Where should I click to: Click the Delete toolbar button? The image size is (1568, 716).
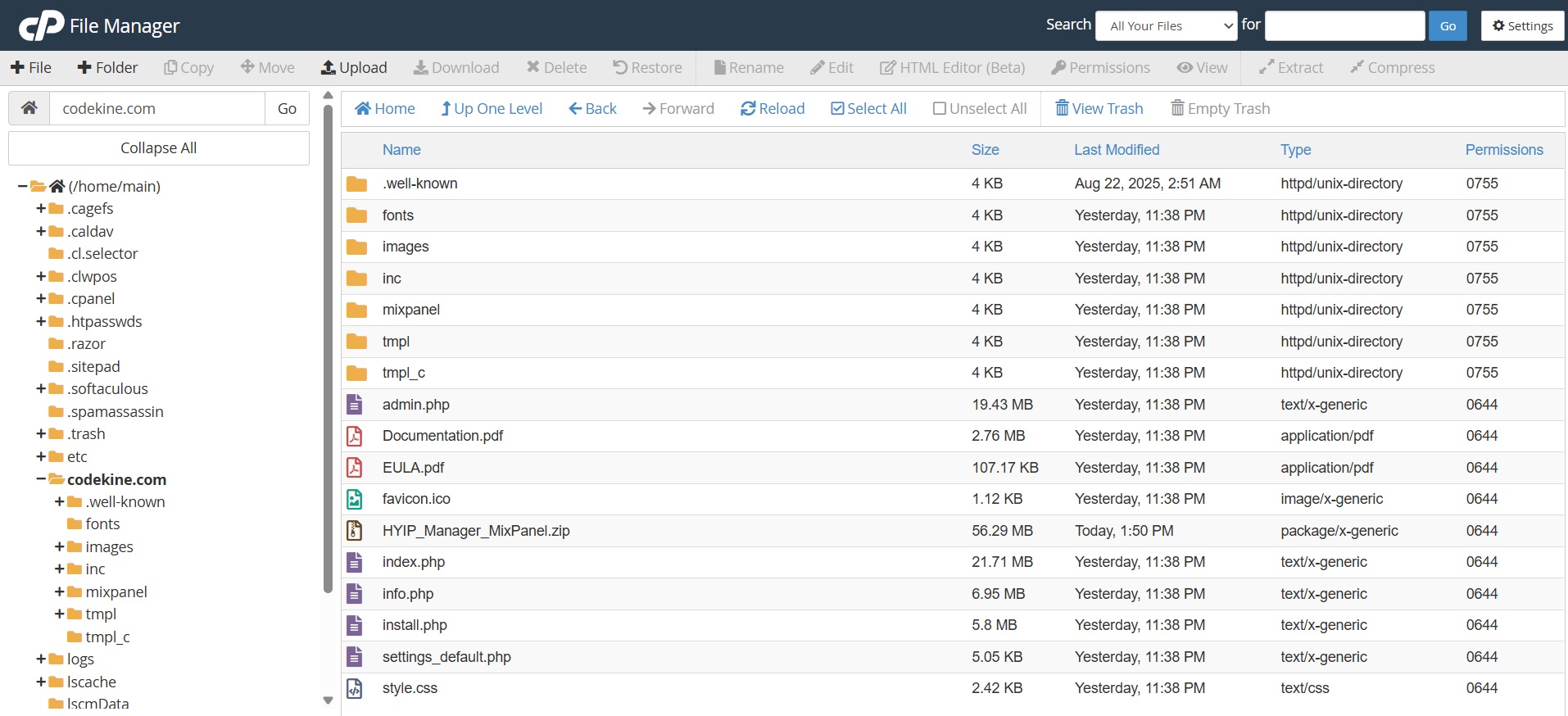(556, 67)
